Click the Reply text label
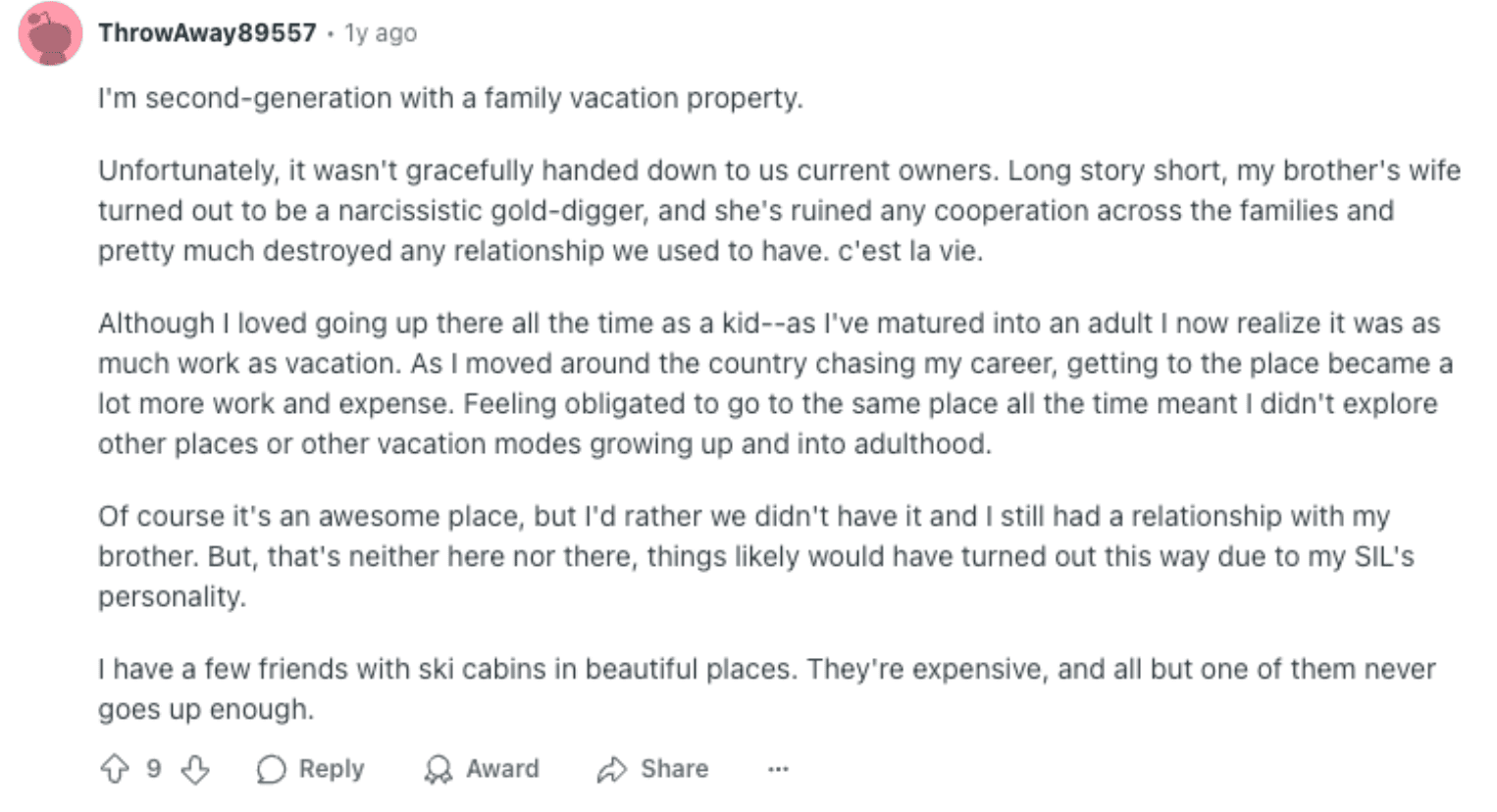 [x=332, y=769]
